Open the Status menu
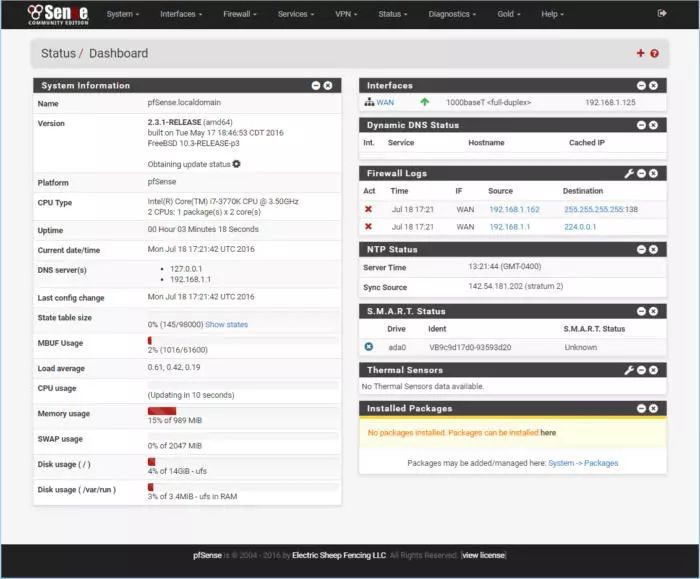This screenshot has width=700, height=579. pos(392,14)
